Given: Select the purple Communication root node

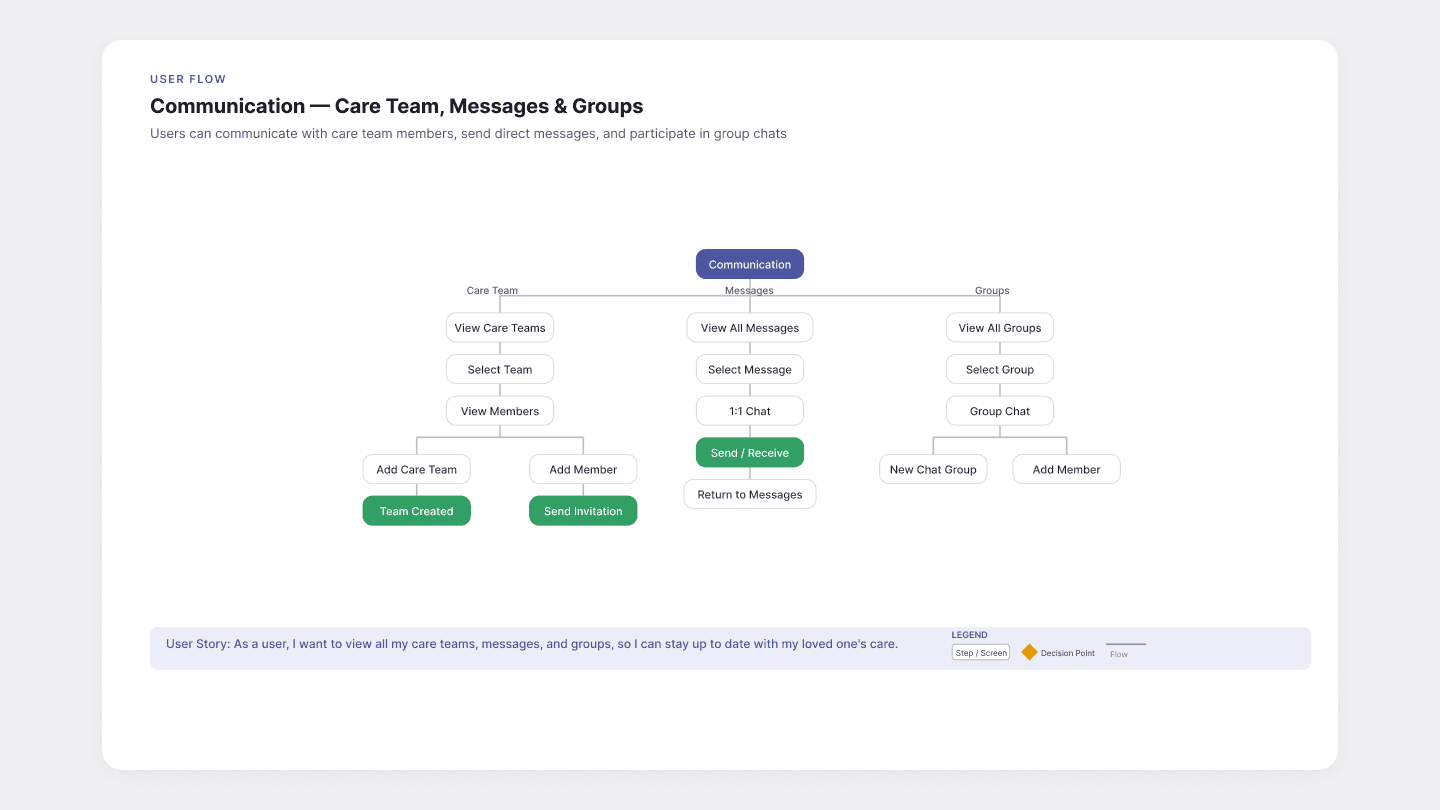Looking at the screenshot, I should coord(750,264).
